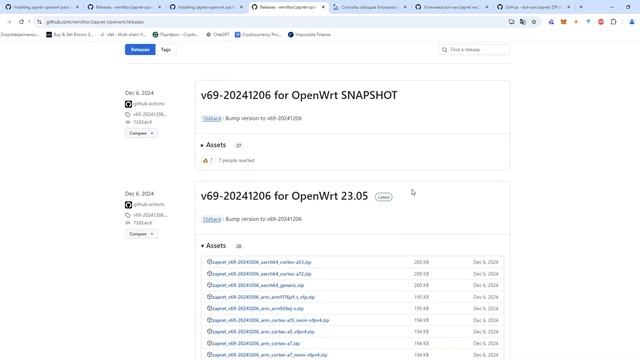Open commit hash link in 23.05 release notes
Viewport: 640px width, 360px height.
[x=212, y=219]
